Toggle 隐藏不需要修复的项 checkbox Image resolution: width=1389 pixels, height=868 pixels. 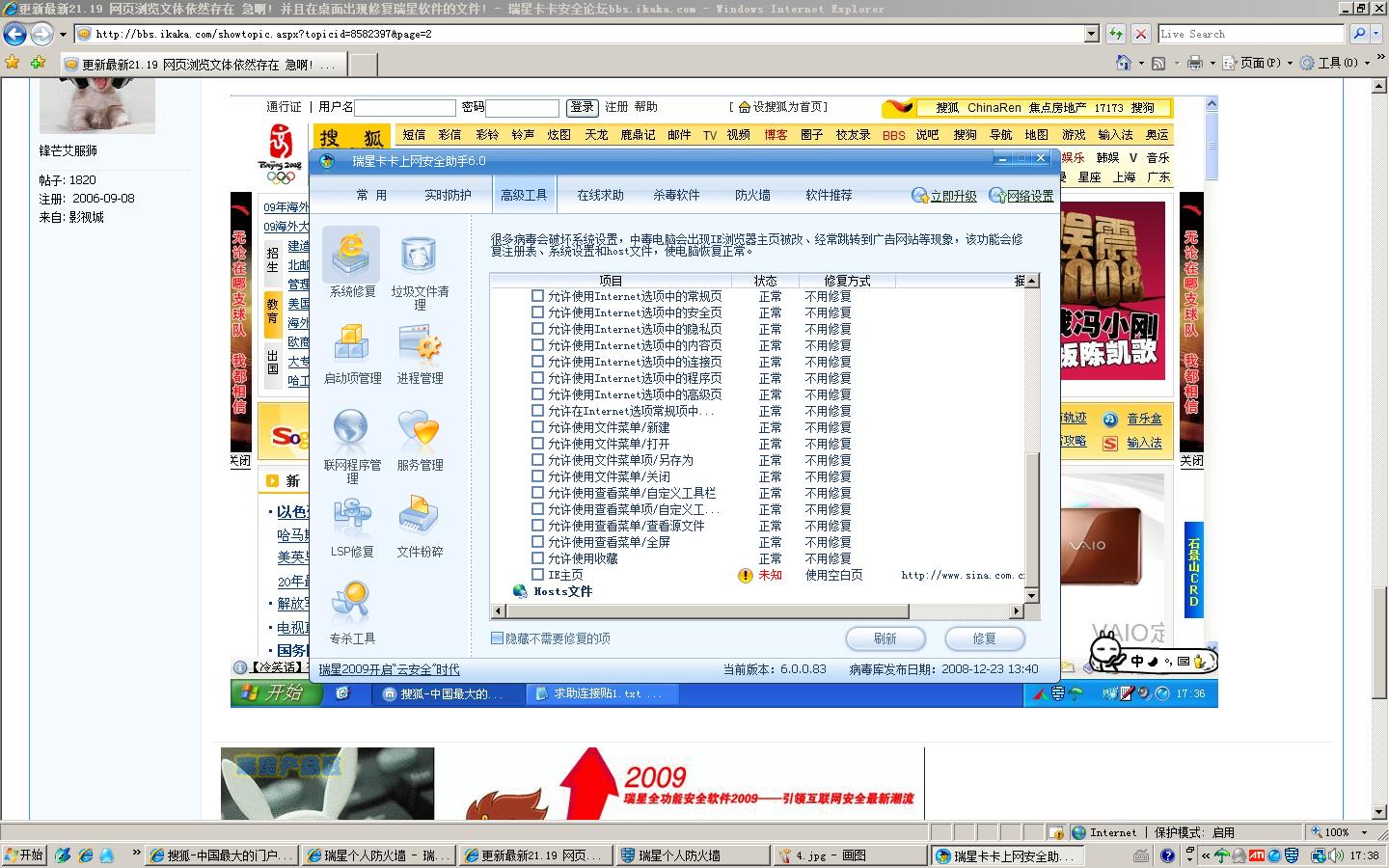coord(498,638)
